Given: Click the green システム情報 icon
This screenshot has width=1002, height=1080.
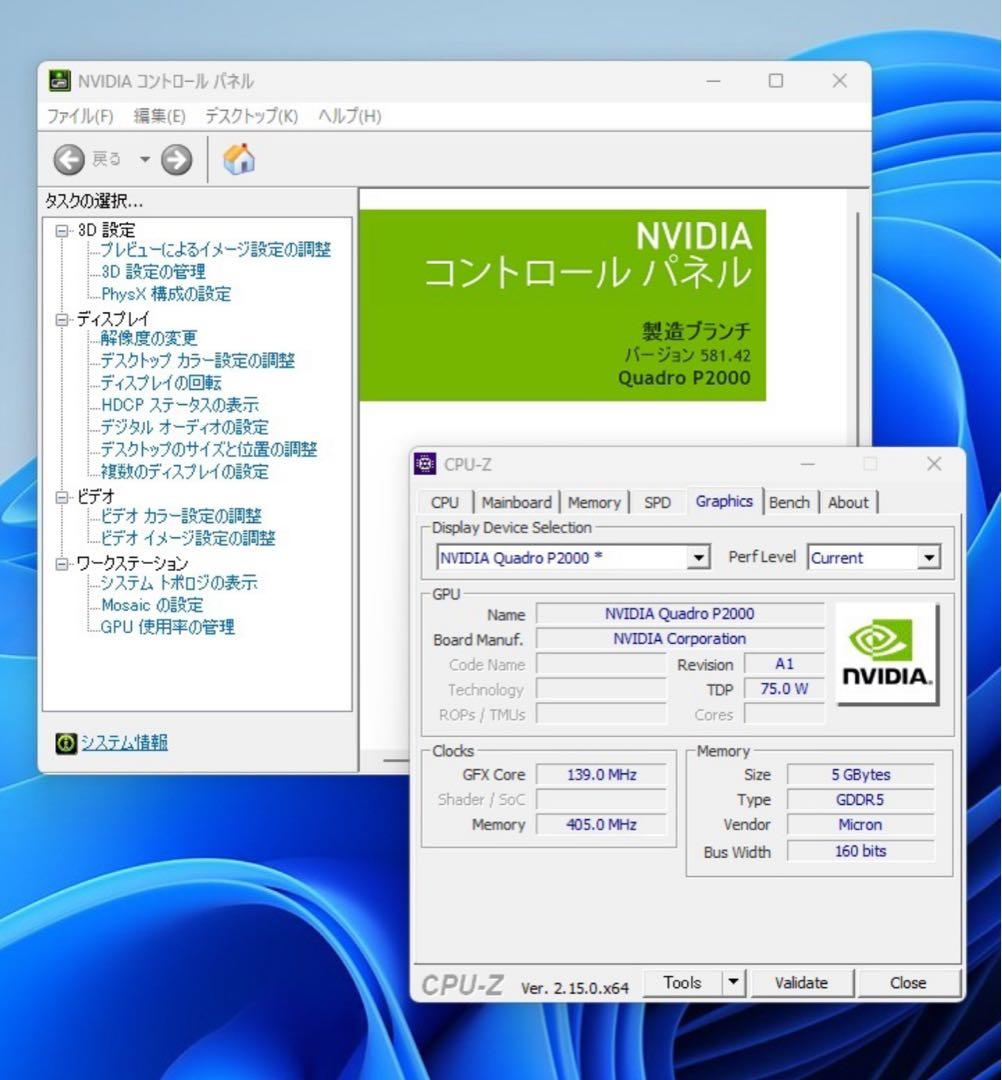Looking at the screenshot, I should point(65,742).
